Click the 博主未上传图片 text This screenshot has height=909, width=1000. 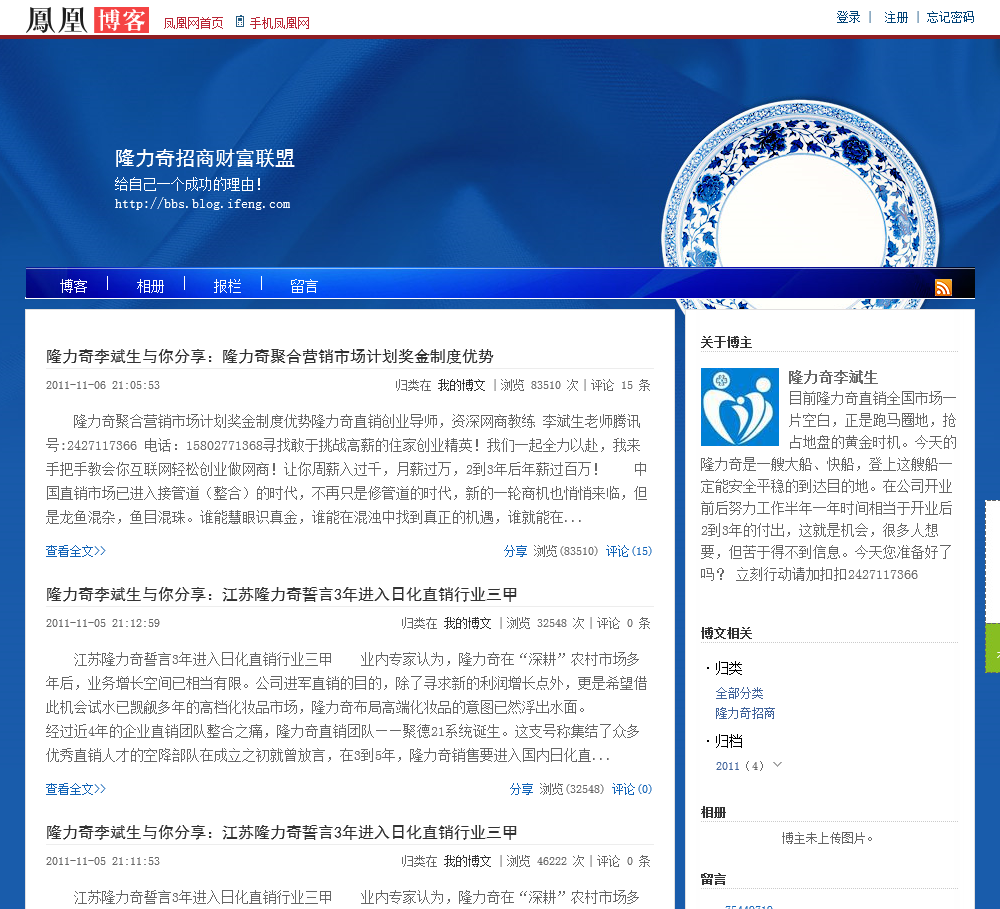(827, 838)
